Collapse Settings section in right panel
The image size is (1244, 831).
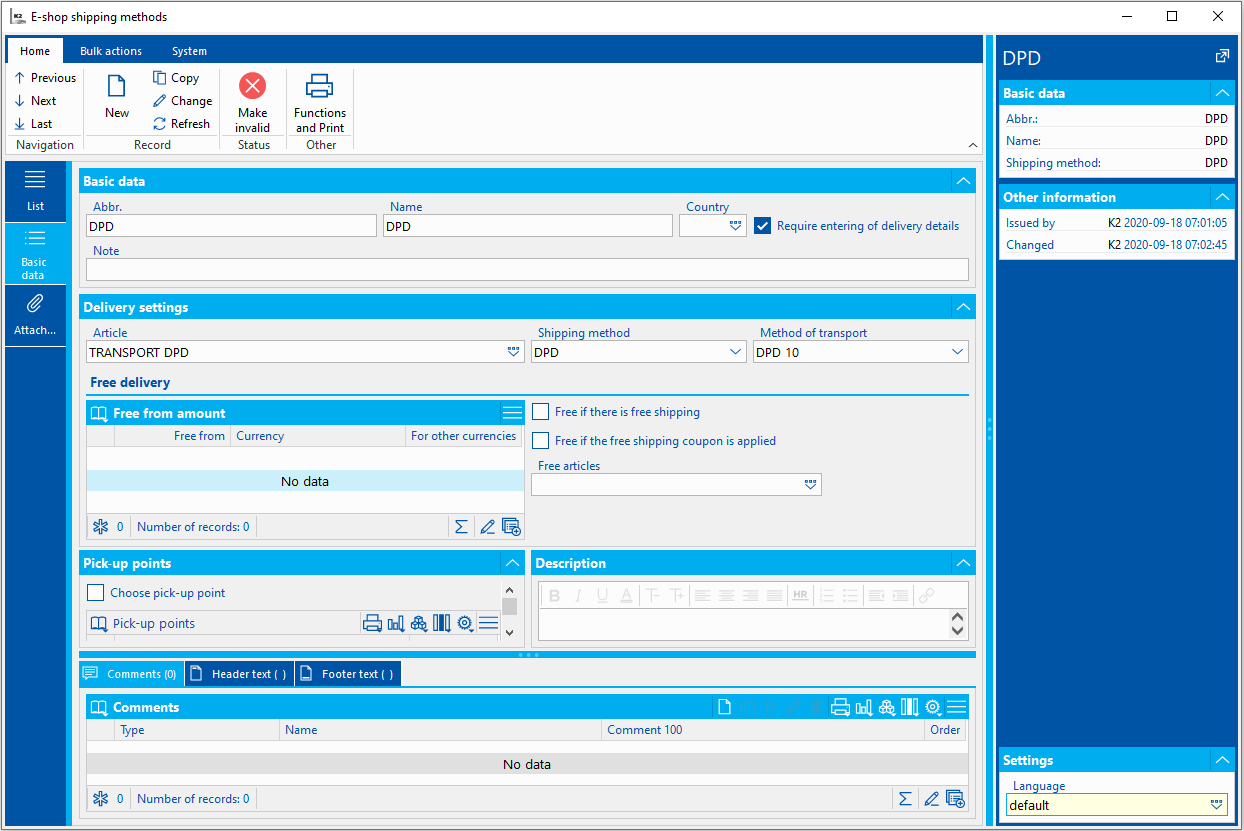(1222, 760)
